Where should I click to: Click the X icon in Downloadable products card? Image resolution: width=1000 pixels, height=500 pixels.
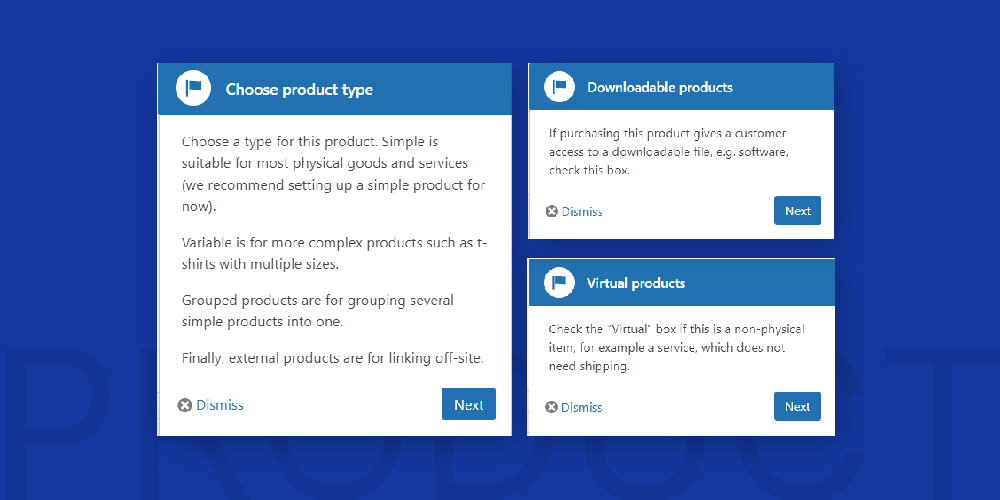(552, 211)
